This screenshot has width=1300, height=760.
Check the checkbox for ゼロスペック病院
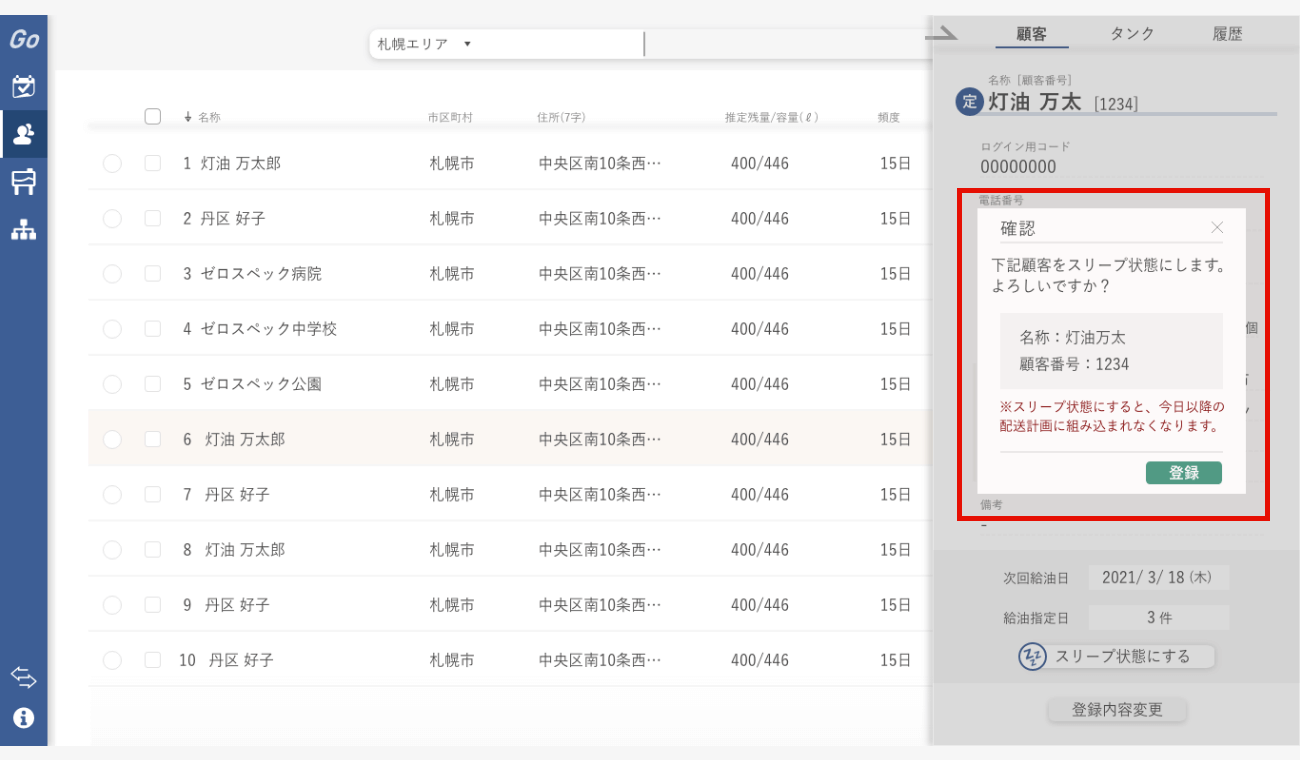153,273
